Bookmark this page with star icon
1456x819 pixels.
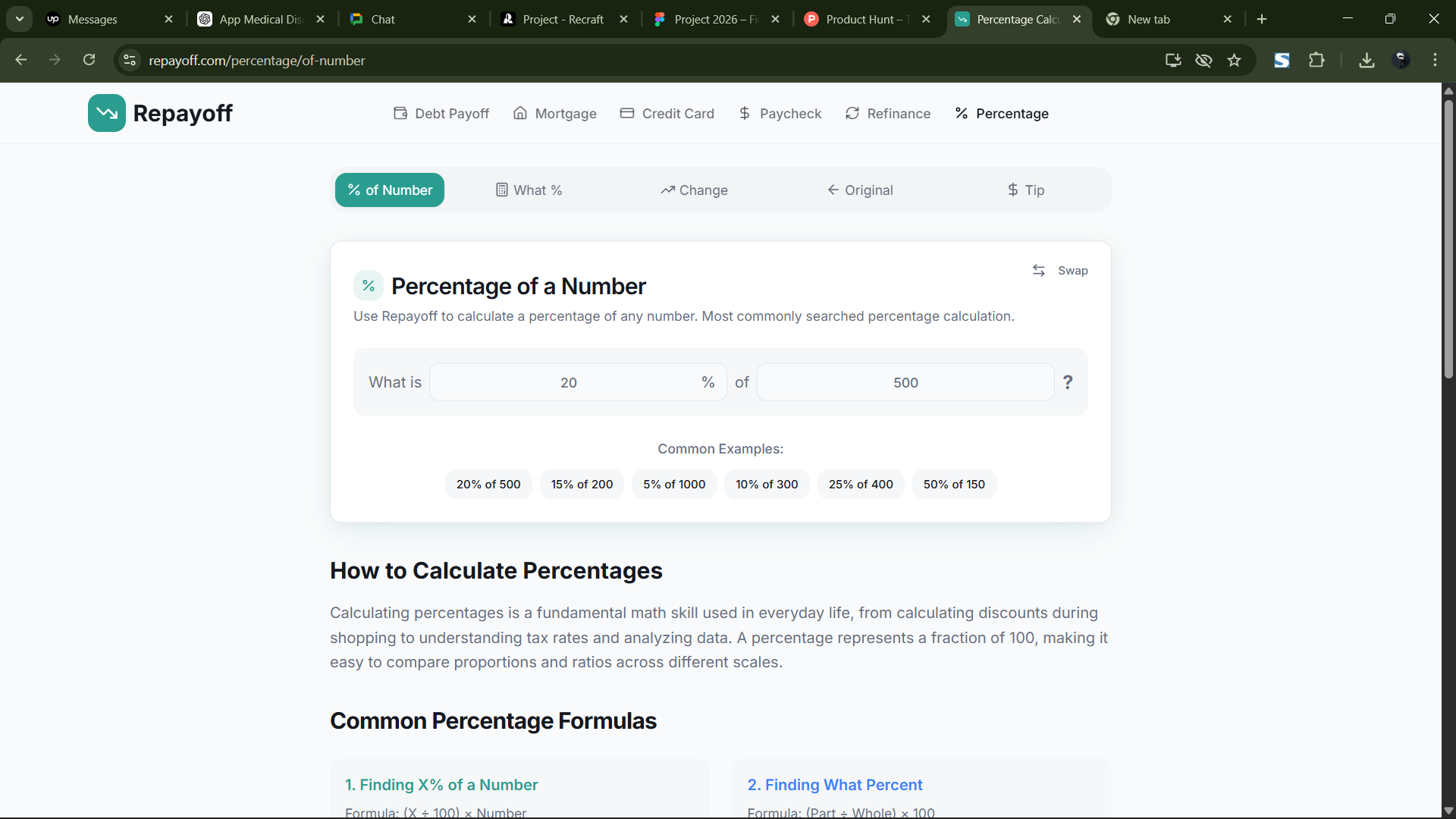tap(1235, 60)
